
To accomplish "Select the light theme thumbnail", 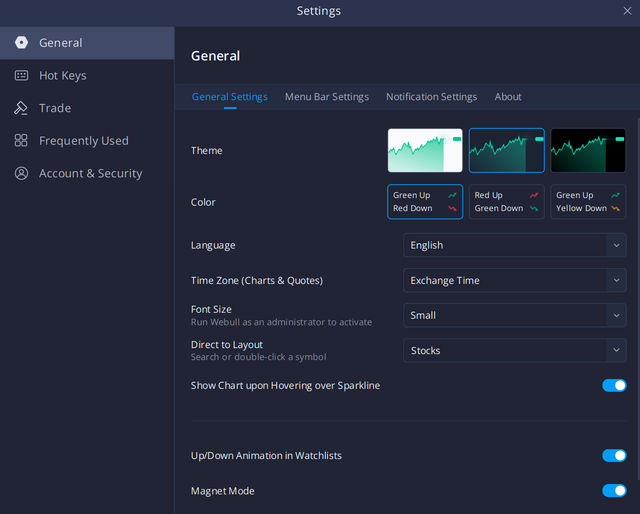I will point(425,150).
